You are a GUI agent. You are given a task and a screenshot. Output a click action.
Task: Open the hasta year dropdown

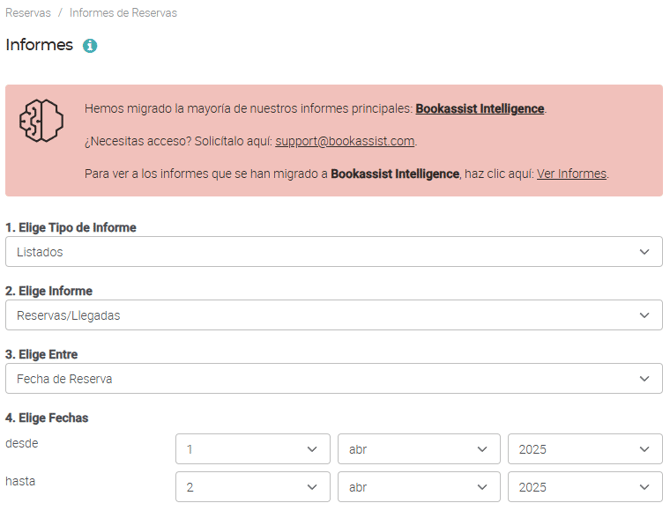[x=585, y=488]
